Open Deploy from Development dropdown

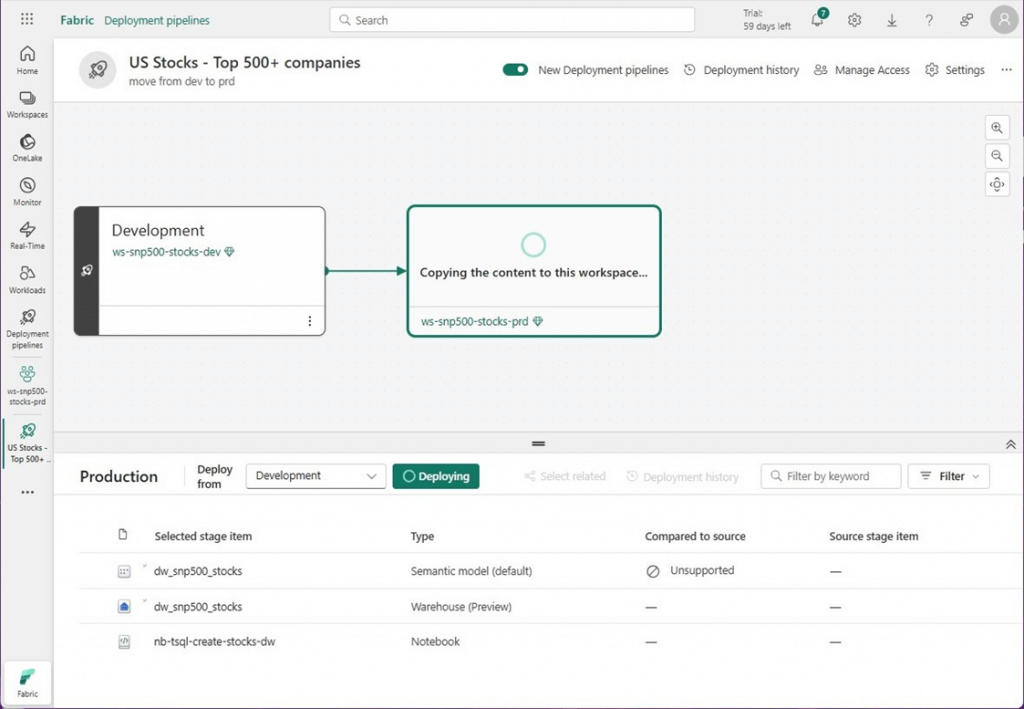tap(316, 476)
